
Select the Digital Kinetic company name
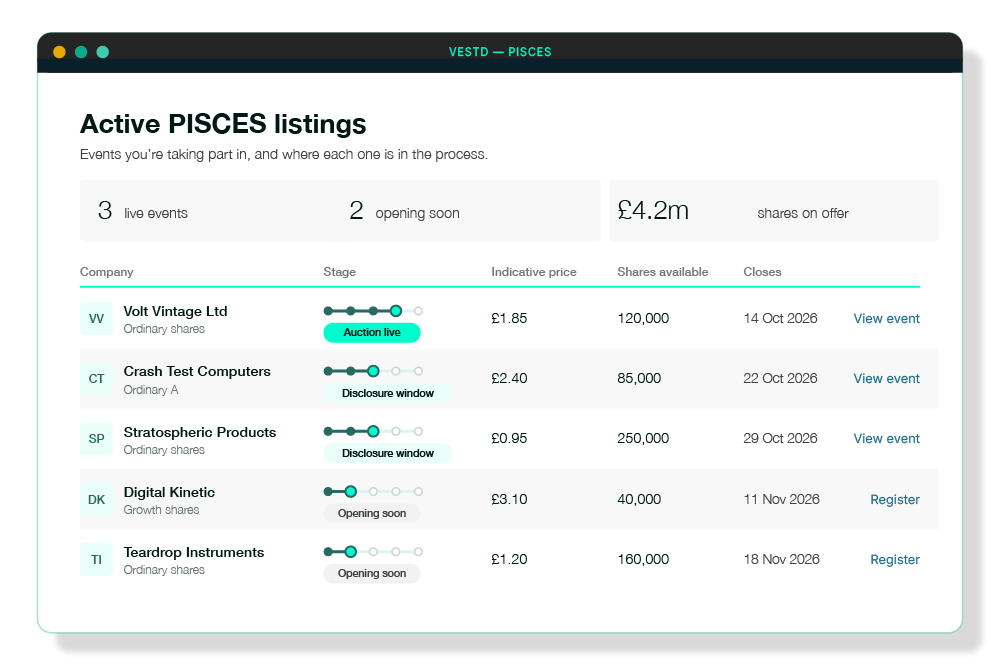coord(169,492)
